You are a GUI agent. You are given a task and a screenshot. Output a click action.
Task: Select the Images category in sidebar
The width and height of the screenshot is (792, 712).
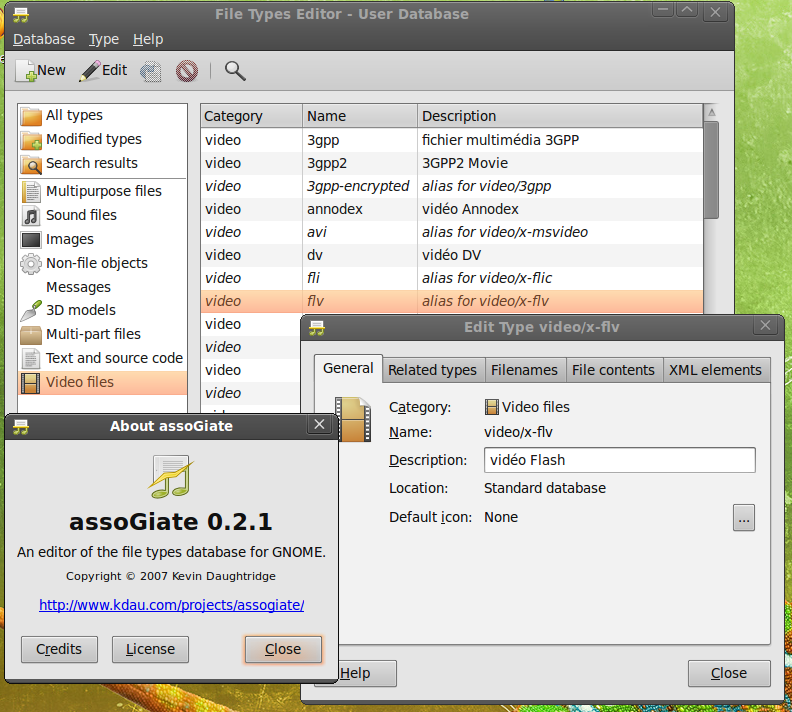[69, 239]
